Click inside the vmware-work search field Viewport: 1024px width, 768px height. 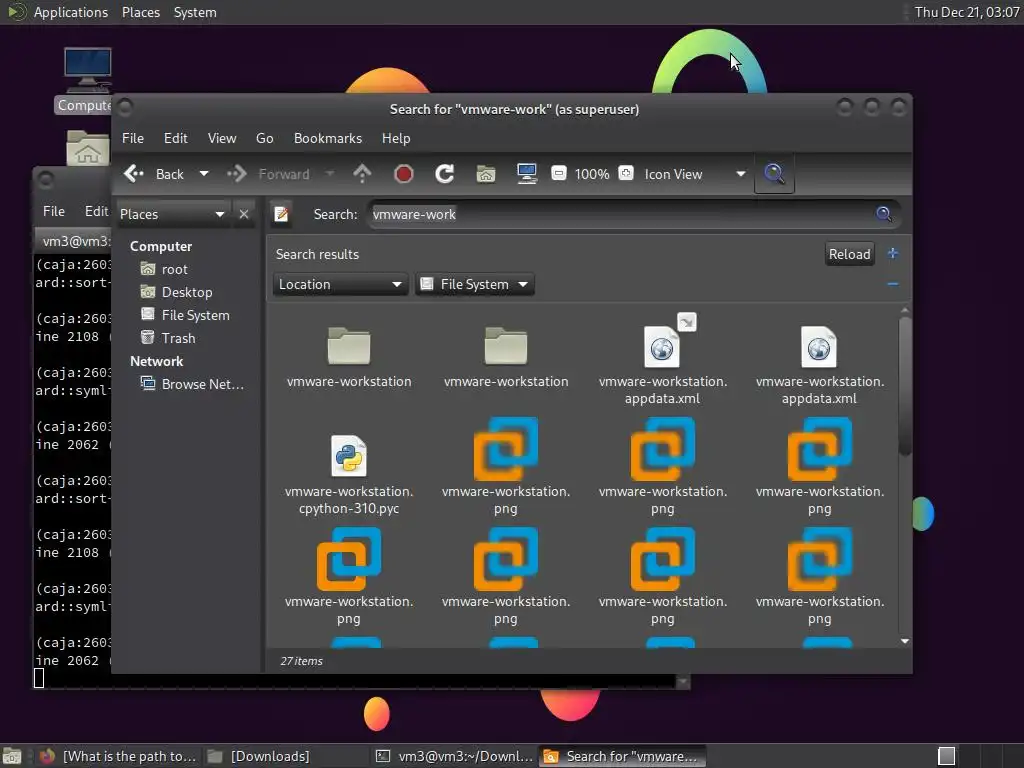pos(620,214)
